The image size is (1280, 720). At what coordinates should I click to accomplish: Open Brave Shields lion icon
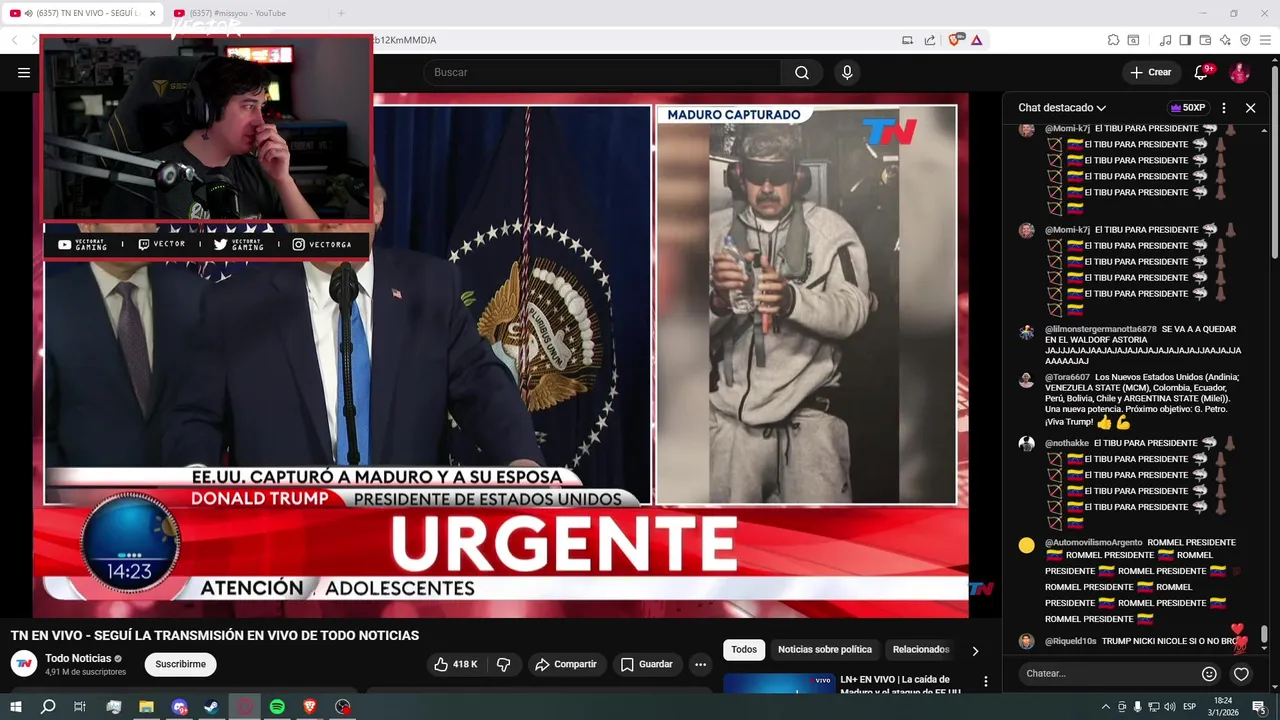(x=956, y=40)
